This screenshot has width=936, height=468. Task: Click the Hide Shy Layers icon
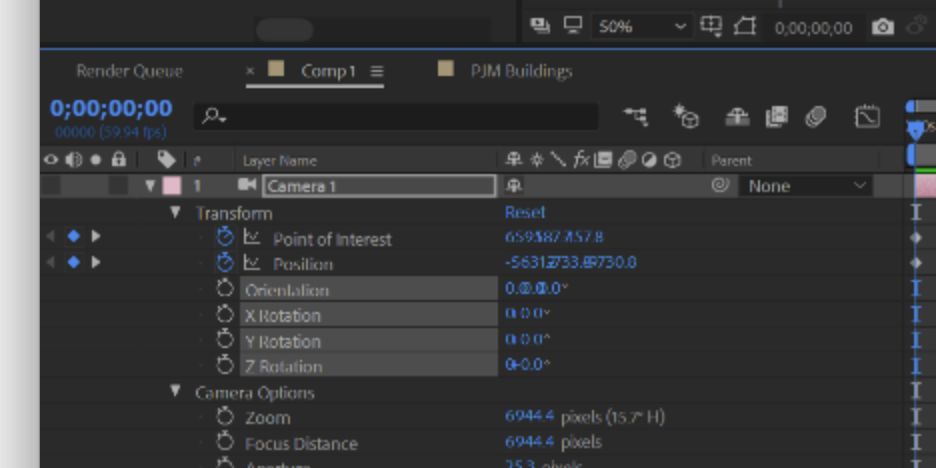[737, 116]
